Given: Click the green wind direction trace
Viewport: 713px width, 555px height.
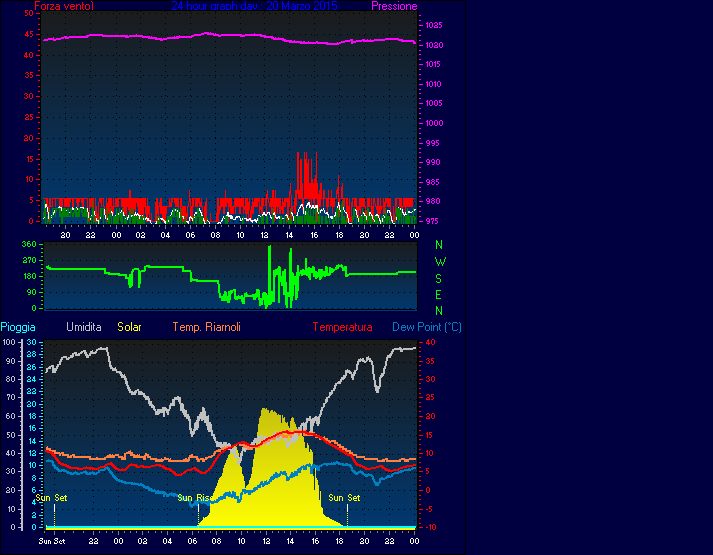Looking at the screenshot, I should pos(160,268).
